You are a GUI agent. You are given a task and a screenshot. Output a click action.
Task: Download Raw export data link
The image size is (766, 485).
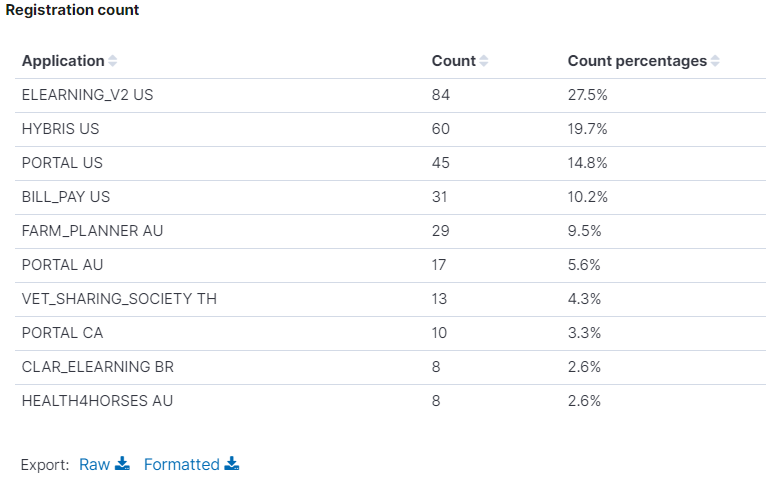[95, 464]
